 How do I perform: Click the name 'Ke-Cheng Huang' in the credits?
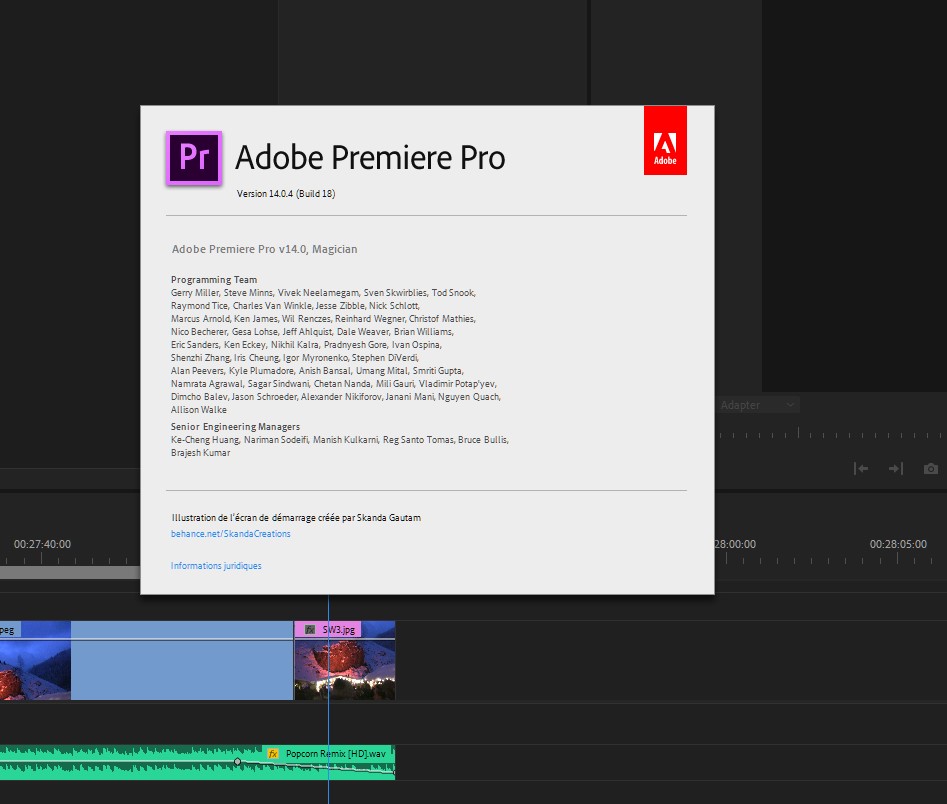[x=205, y=440]
